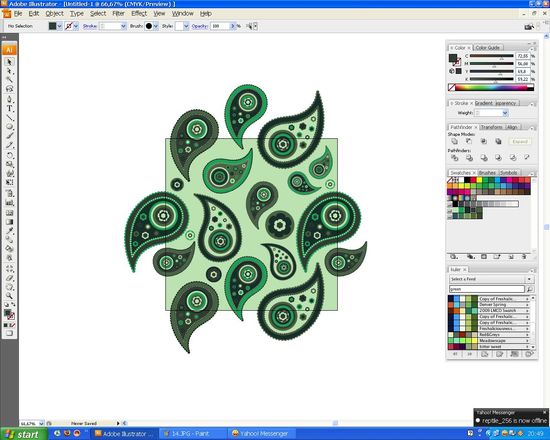Click the Trim pathfinder icon

(470, 158)
